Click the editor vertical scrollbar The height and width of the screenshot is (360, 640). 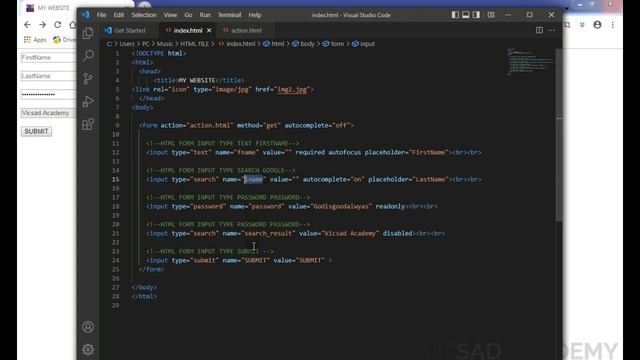tap(559, 135)
